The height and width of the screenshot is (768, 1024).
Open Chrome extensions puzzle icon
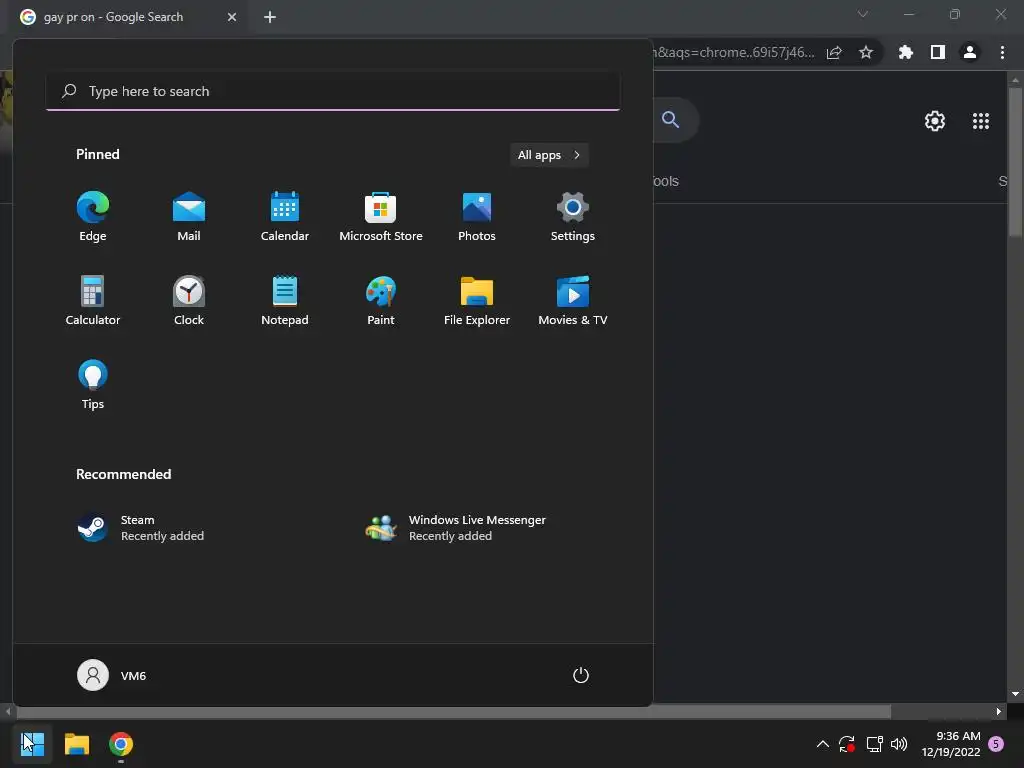[906, 52]
